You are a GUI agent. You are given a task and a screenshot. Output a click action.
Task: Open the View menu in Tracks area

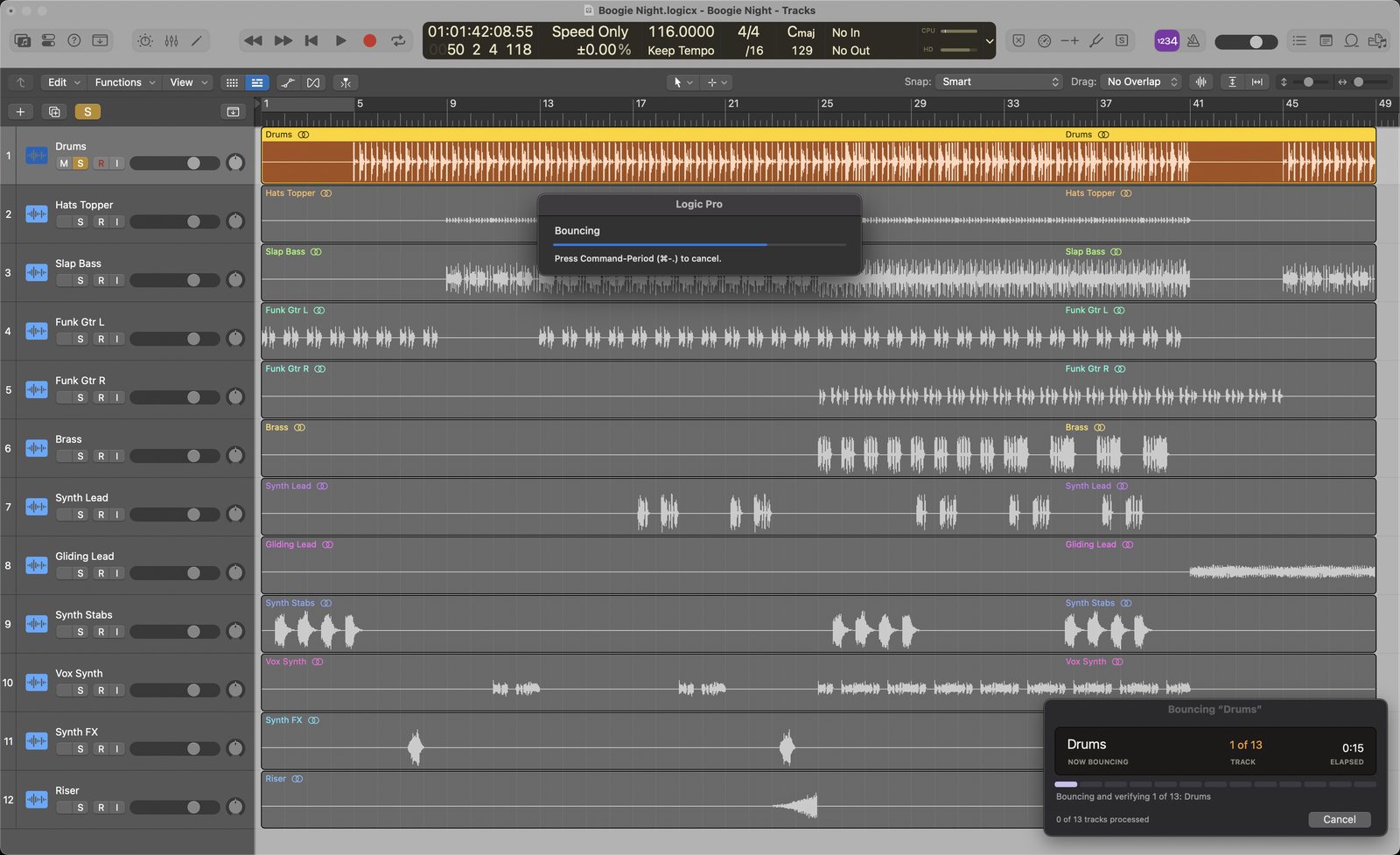pyautogui.click(x=189, y=82)
